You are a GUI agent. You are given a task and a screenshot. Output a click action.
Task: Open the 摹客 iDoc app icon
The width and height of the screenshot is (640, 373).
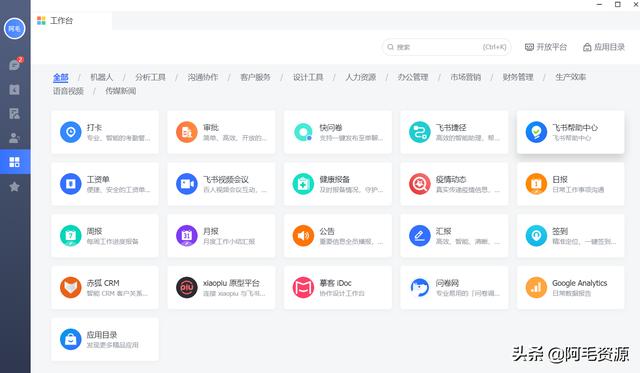tap(303, 288)
